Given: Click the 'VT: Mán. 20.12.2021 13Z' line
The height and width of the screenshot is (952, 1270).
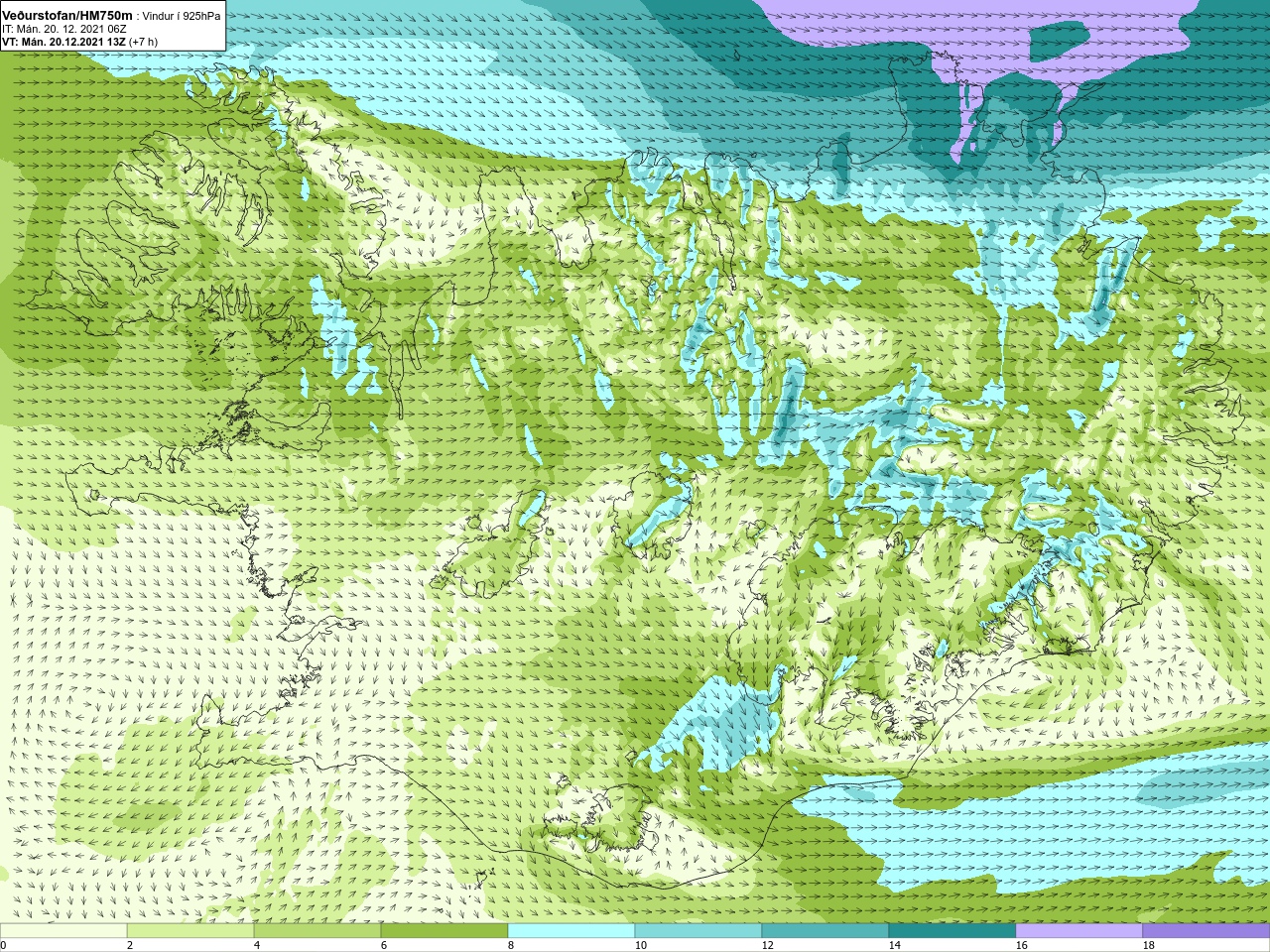Looking at the screenshot, I should tap(63, 42).
